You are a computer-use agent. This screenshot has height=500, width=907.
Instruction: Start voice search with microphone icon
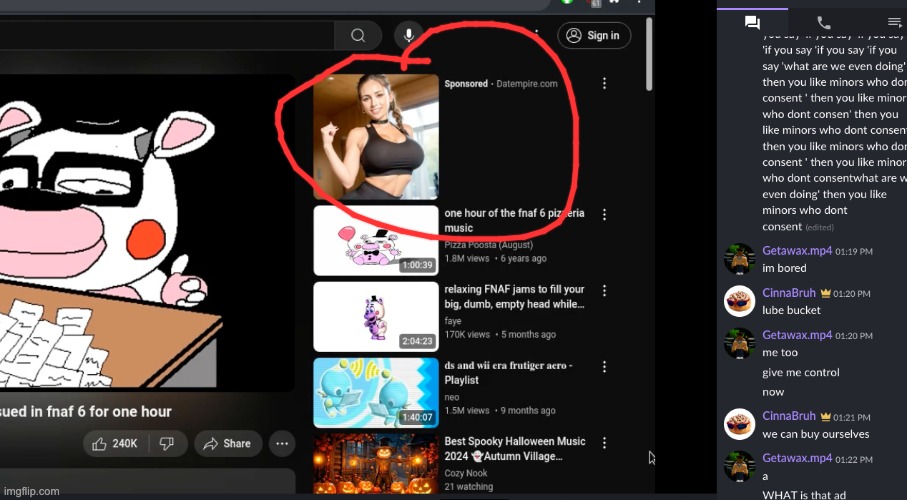408,36
